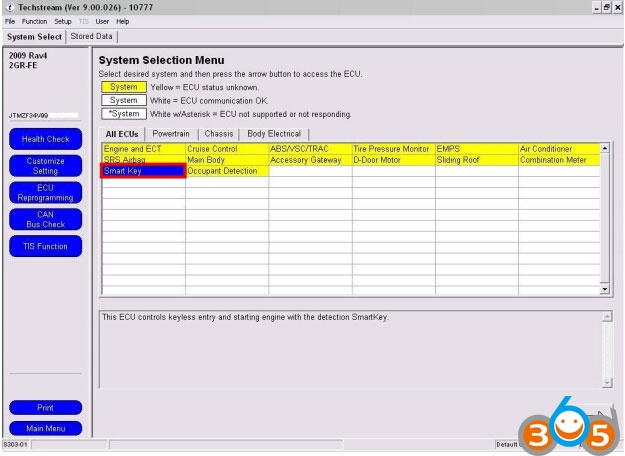
Task: Click the S303-01 status bar code
Action: tap(15, 444)
